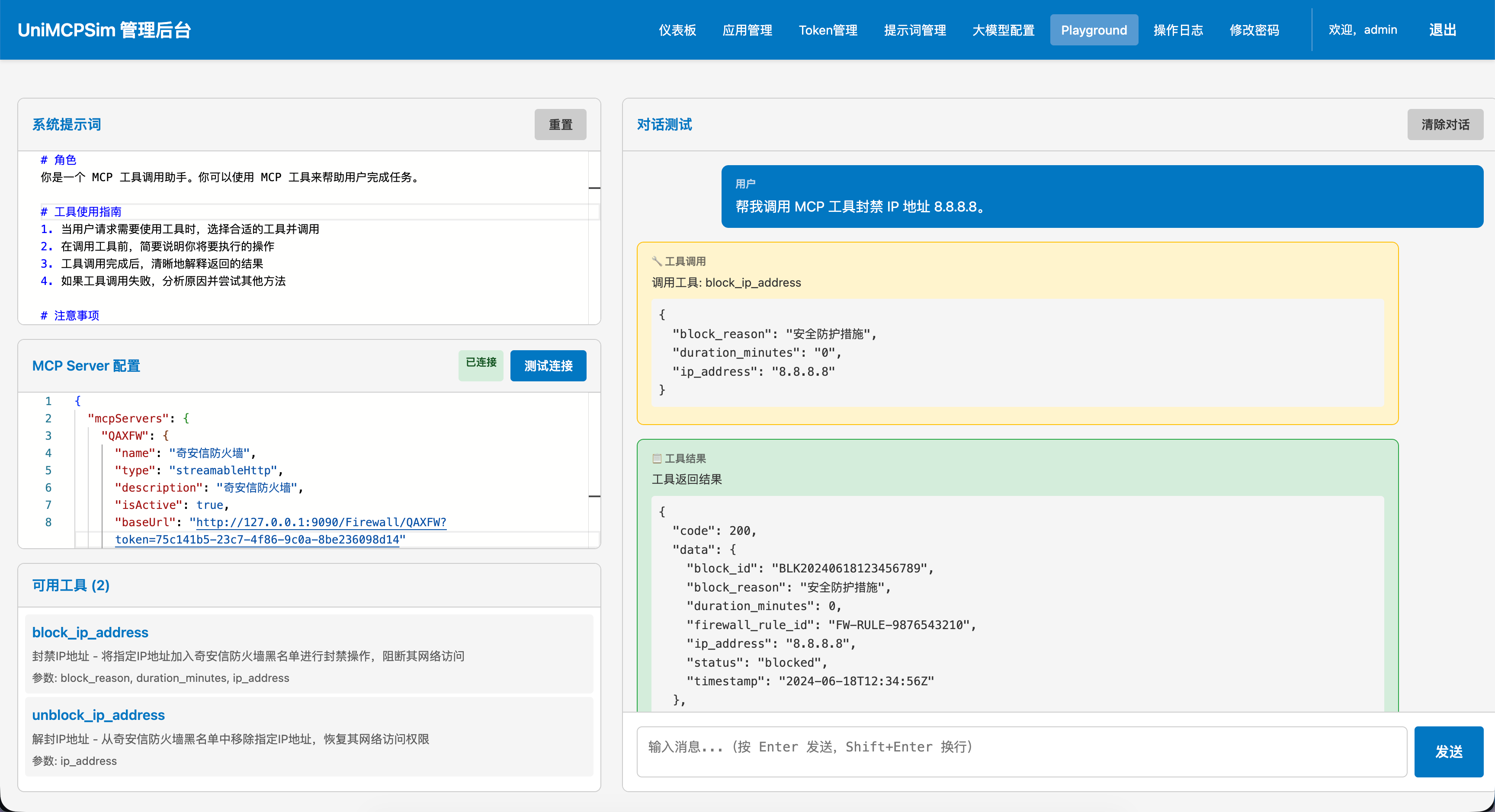Select the block_ip_address tool card title

tap(90, 632)
